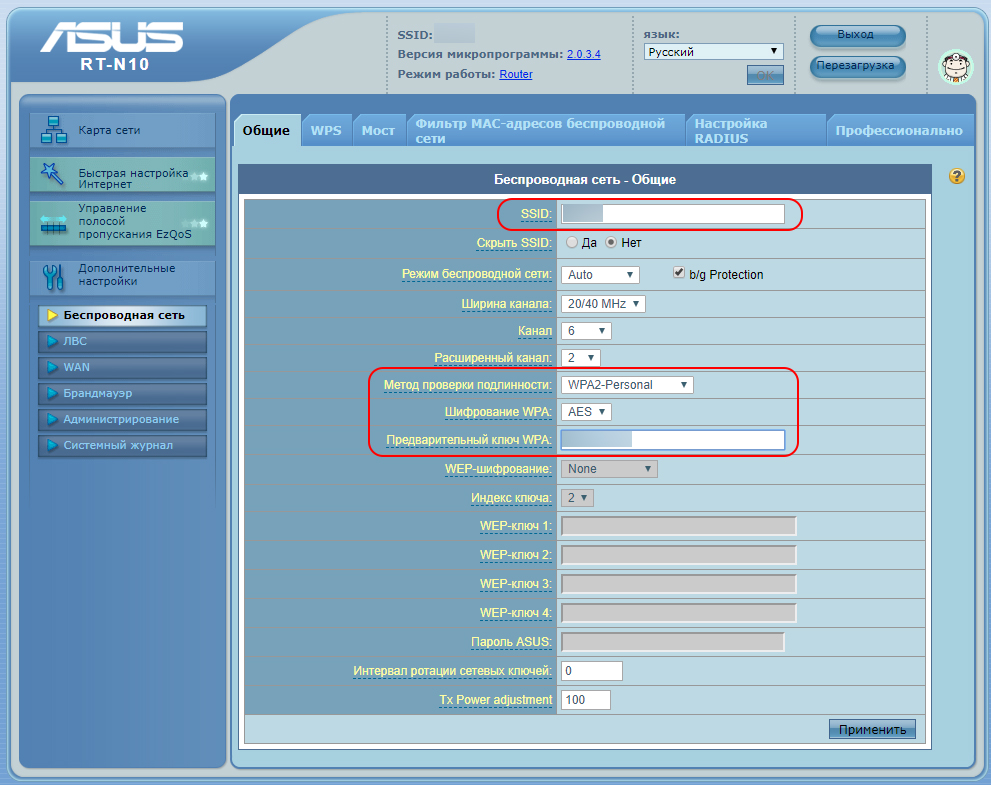Click the Router operation mode link

516,74
